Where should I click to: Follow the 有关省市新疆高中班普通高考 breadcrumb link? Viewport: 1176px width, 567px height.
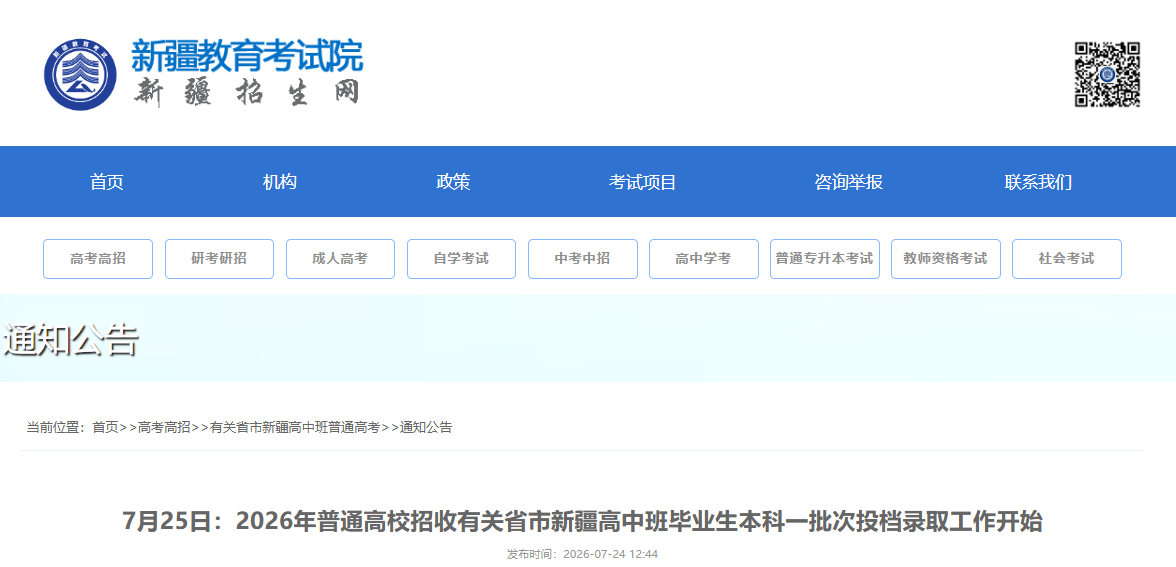[296, 428]
